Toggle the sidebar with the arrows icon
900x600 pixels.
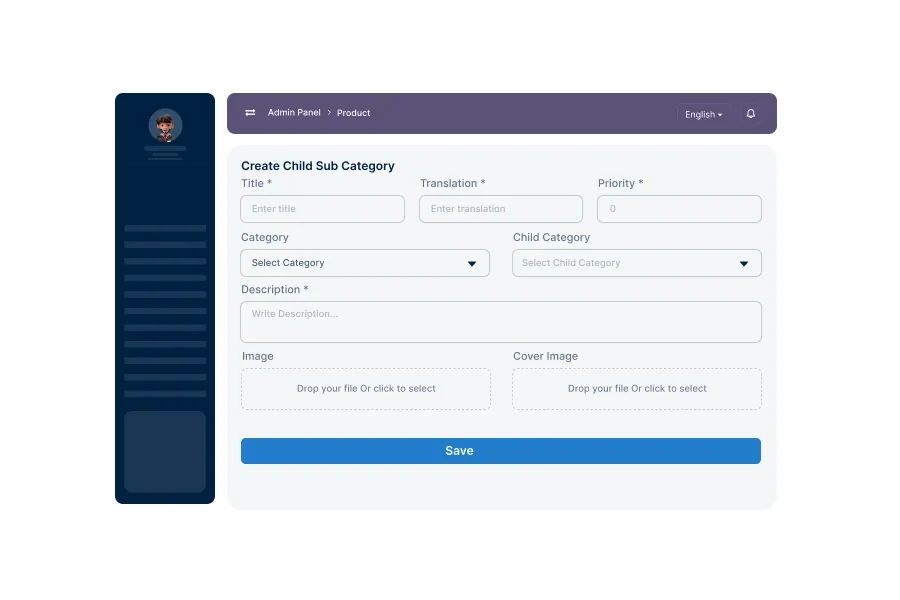tap(250, 113)
